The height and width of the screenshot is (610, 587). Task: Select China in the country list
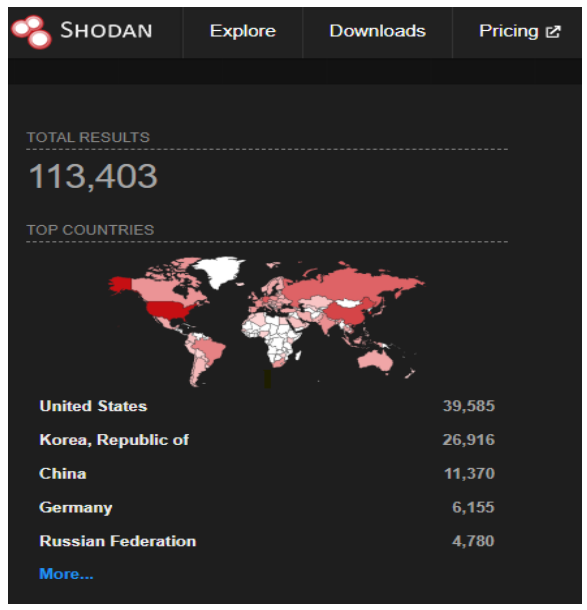click(63, 474)
